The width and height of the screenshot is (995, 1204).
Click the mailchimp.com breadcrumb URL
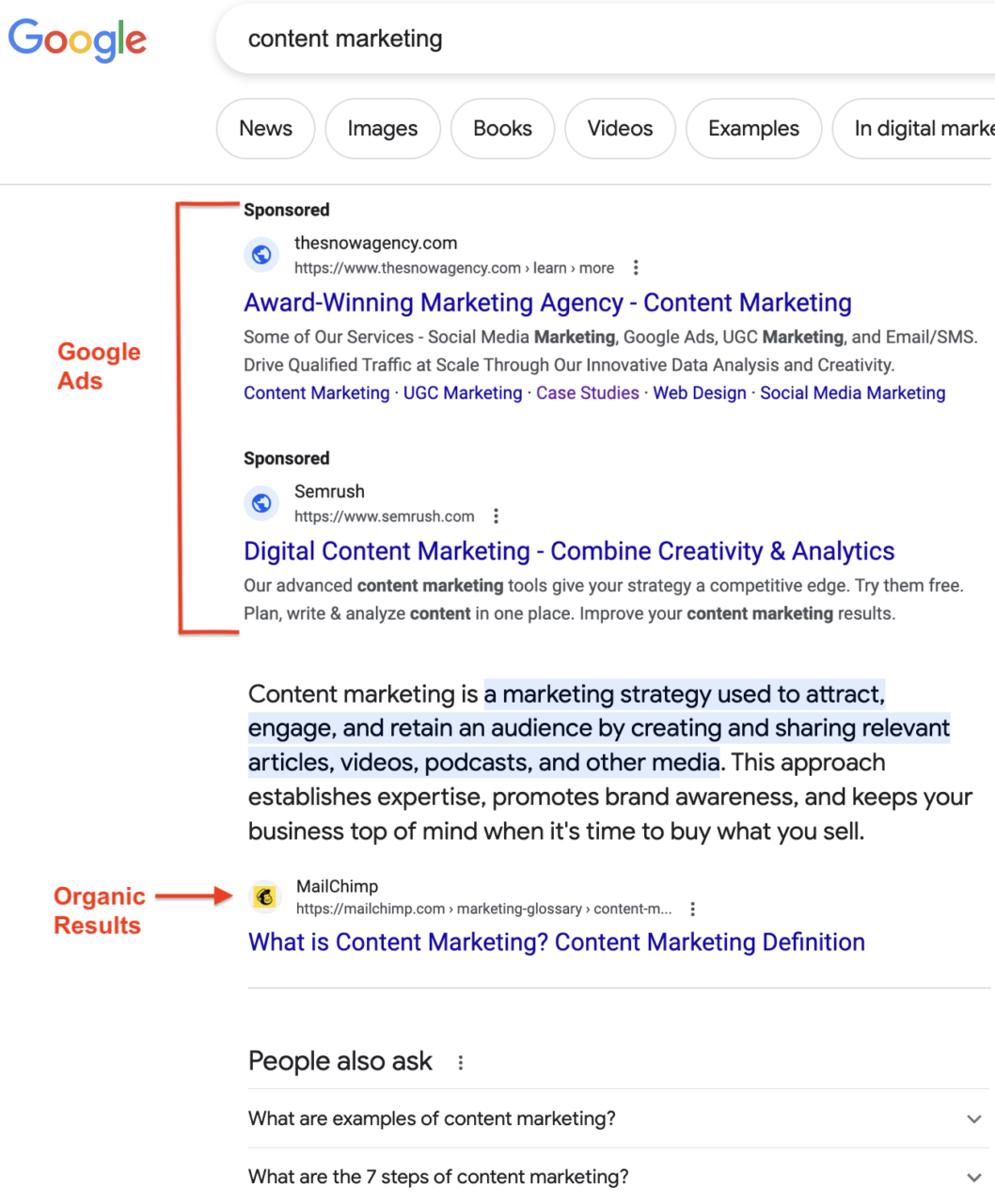click(x=483, y=910)
